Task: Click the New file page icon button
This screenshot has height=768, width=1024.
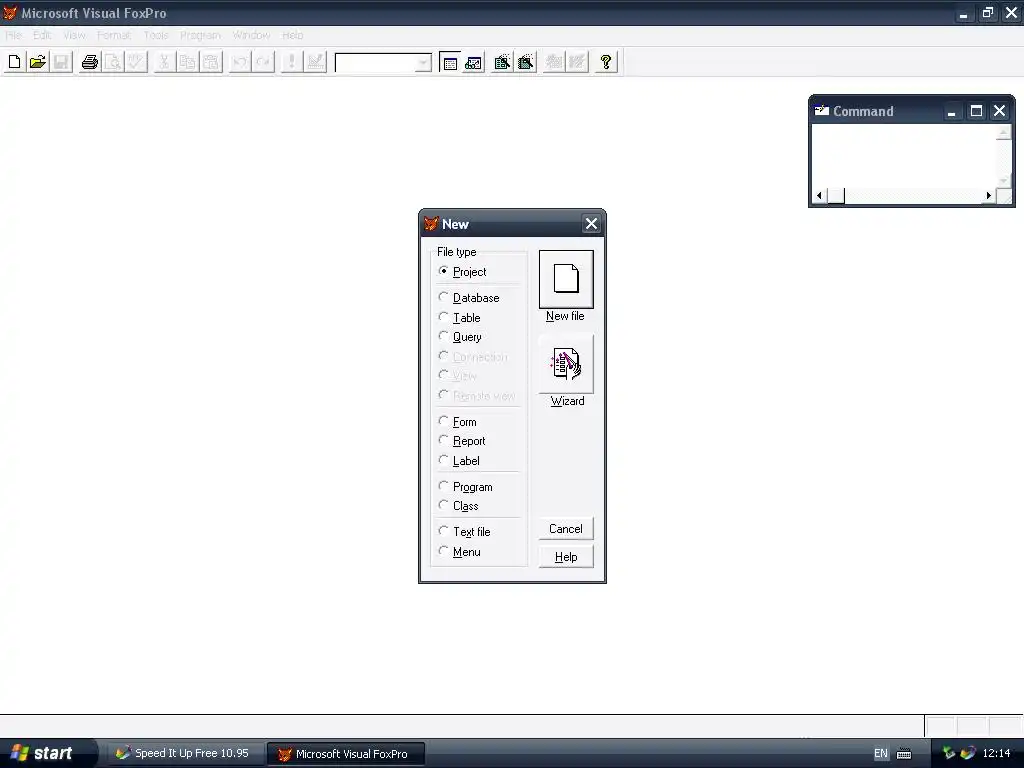Action: 566,279
